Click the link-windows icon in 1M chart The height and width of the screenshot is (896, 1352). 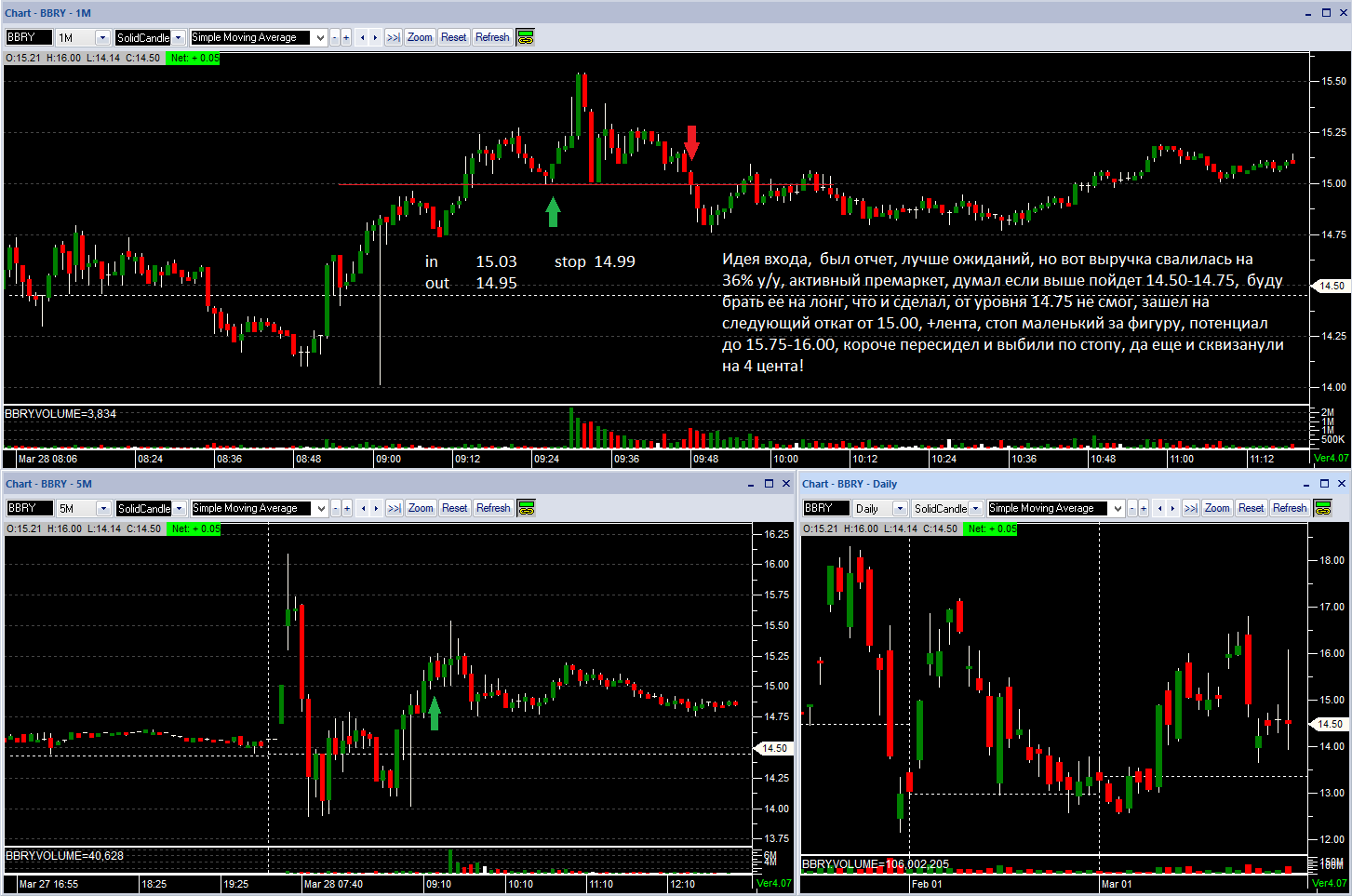pos(526,37)
